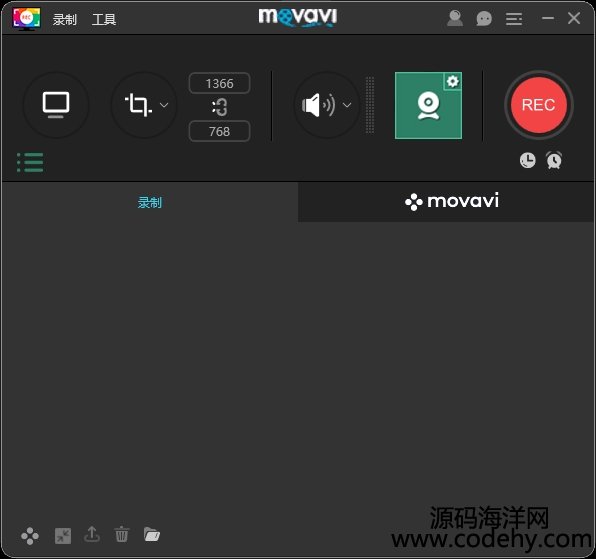
Task: Switch to the movavi tab
Action: (447, 202)
